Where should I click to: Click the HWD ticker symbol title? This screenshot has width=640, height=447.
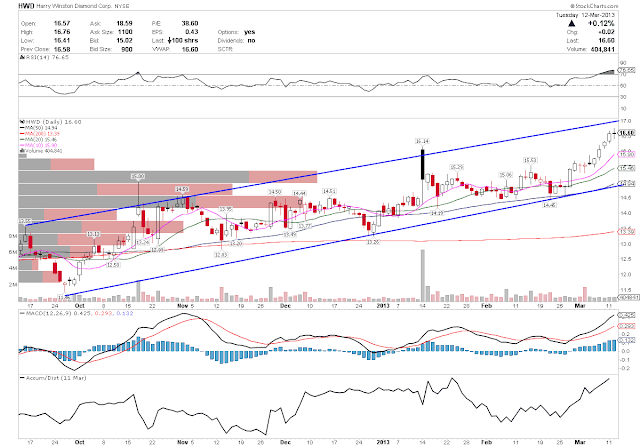[x=24, y=6]
